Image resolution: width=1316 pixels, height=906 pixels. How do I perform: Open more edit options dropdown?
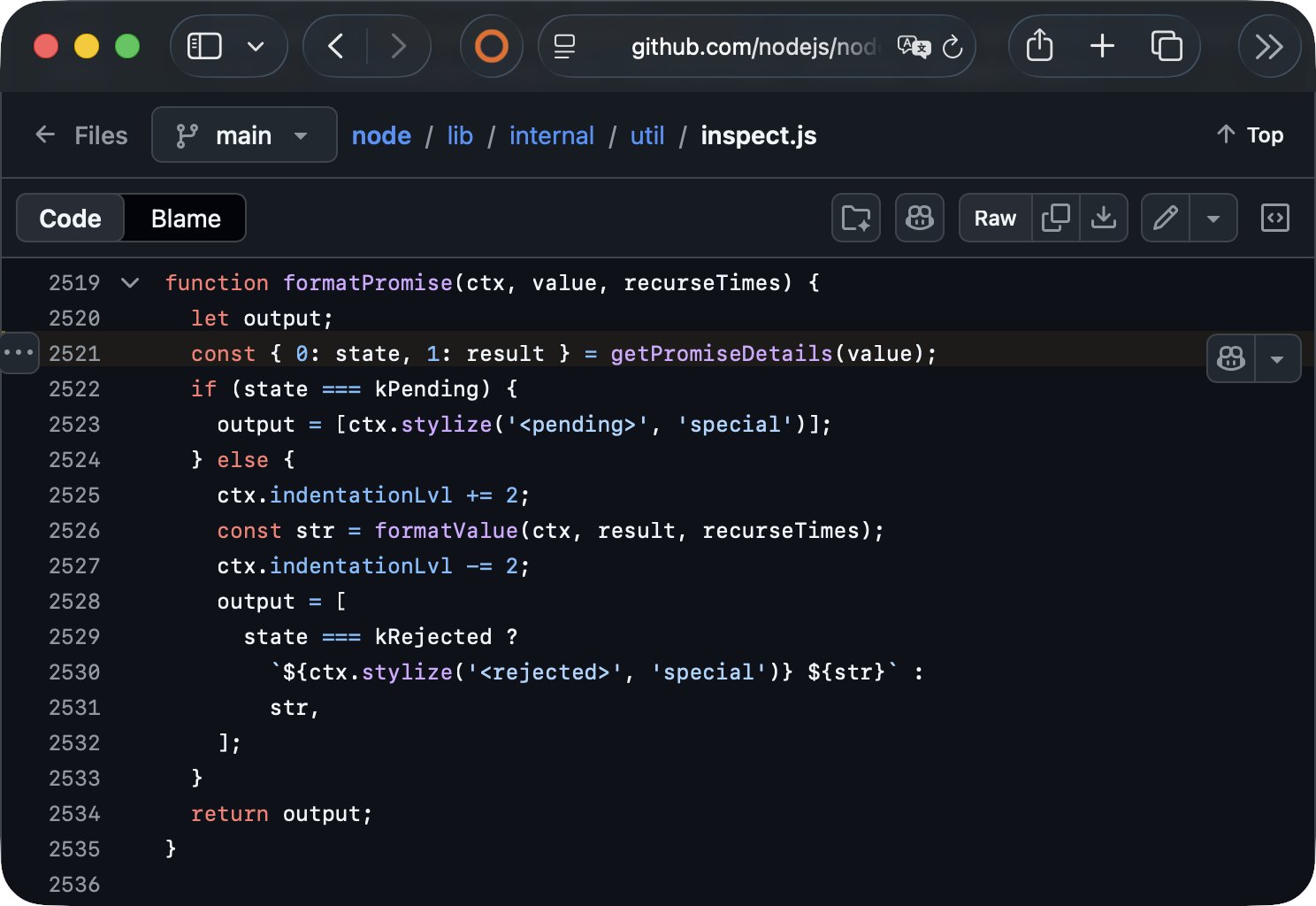coord(1213,218)
